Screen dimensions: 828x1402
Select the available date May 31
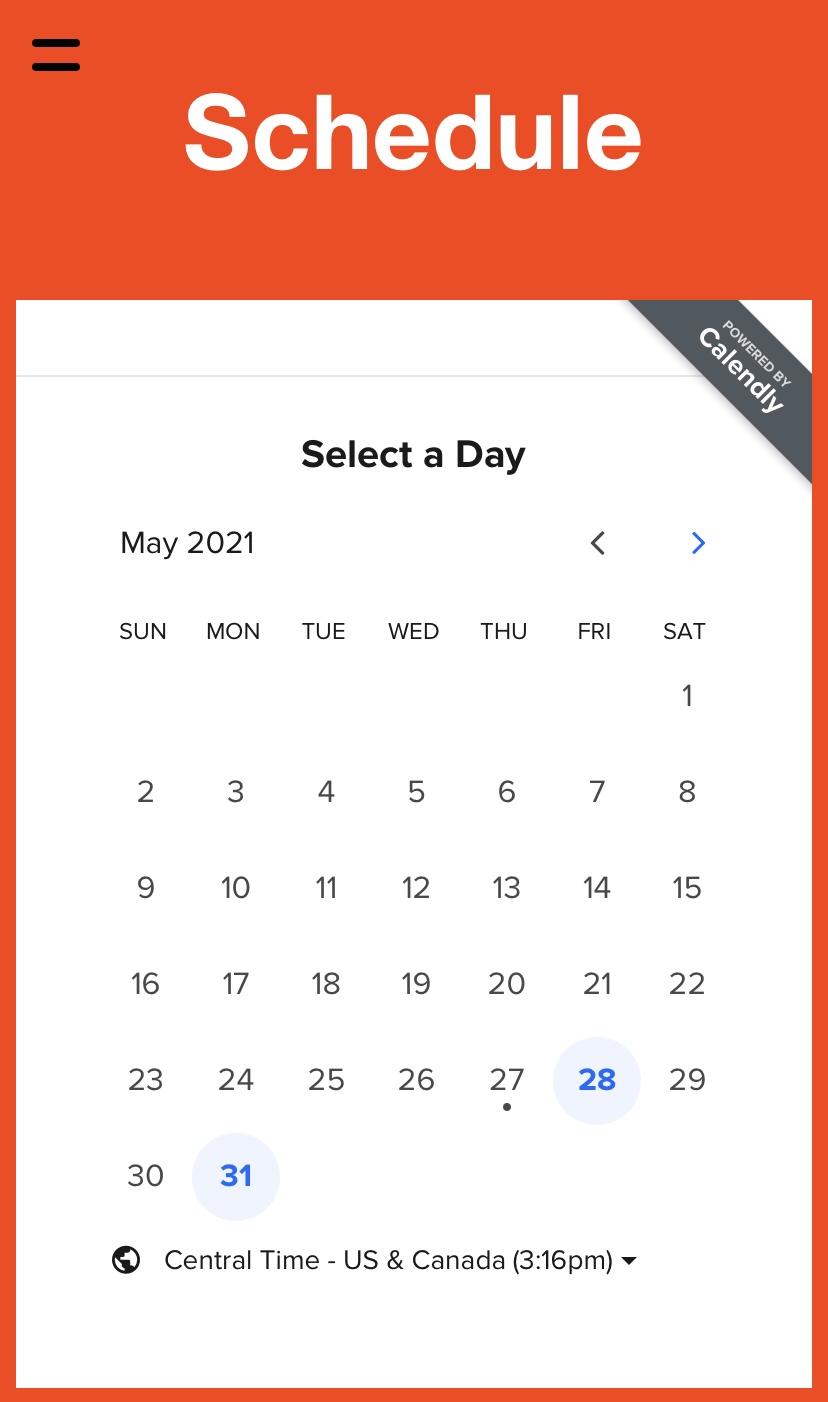[236, 1176]
